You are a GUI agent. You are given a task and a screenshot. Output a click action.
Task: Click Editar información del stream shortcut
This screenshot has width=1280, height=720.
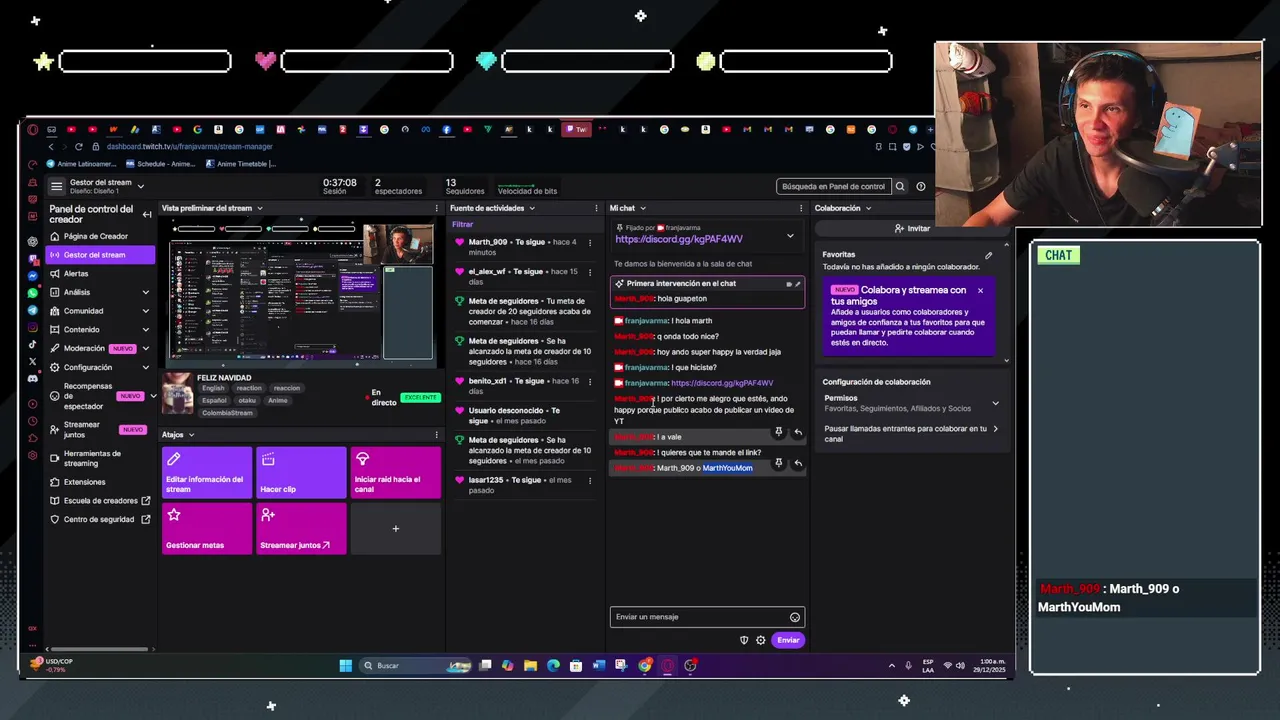(207, 472)
